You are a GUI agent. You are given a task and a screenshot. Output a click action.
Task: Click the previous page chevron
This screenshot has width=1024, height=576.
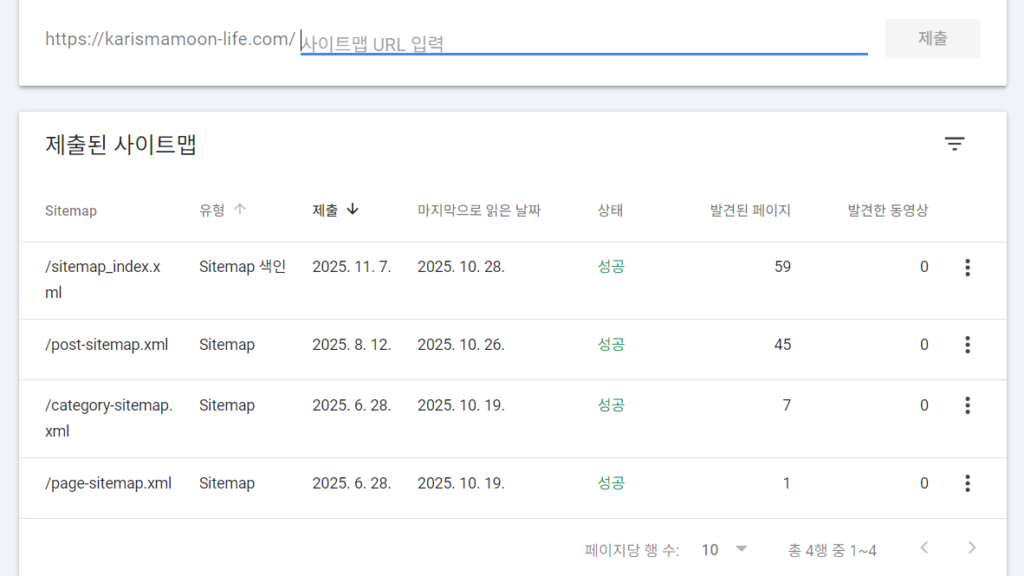924,548
